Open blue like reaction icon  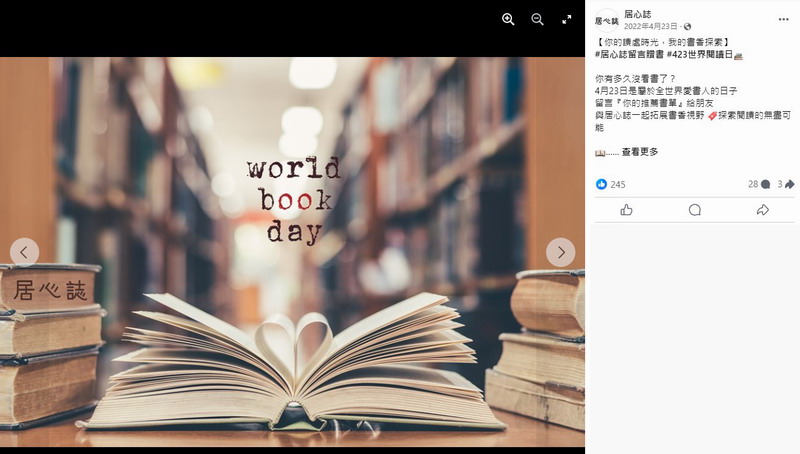(602, 184)
